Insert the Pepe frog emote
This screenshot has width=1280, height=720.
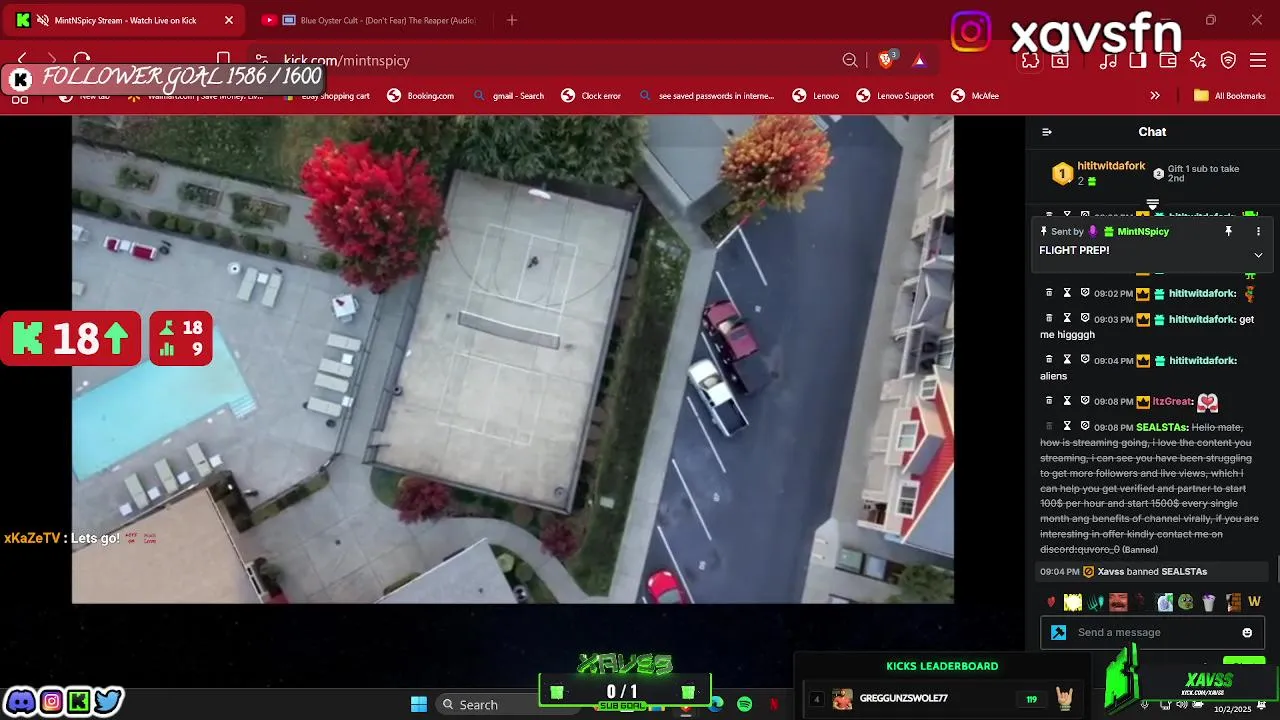point(1186,602)
